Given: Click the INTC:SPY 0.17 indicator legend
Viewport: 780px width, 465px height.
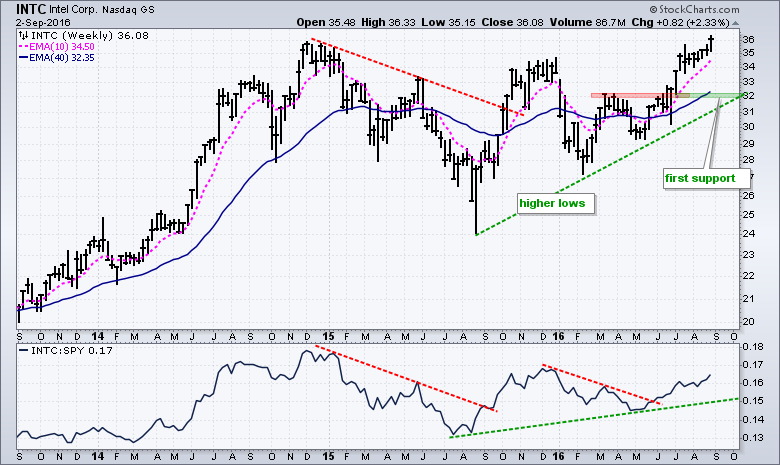Looking at the screenshot, I should click(x=66, y=351).
